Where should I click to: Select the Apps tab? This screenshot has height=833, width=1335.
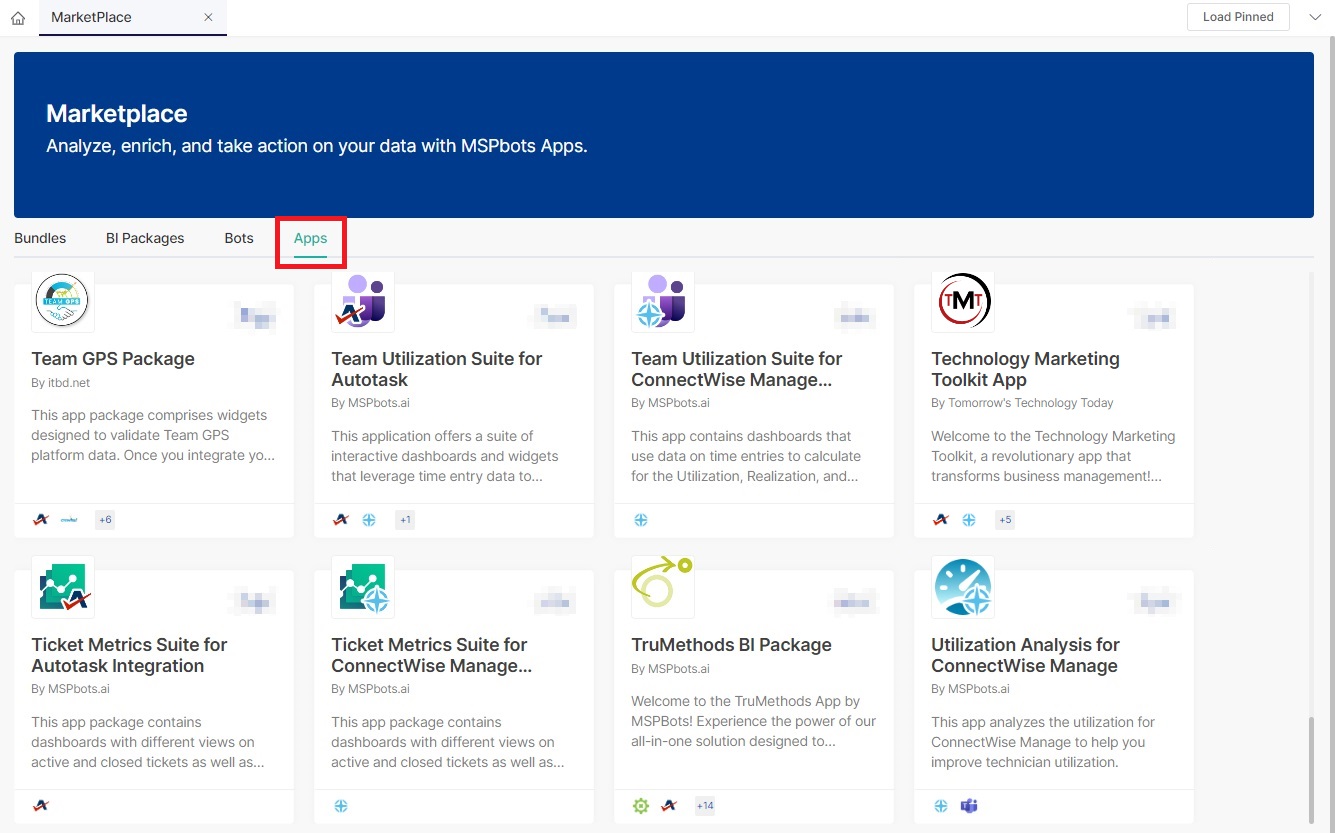[310, 238]
